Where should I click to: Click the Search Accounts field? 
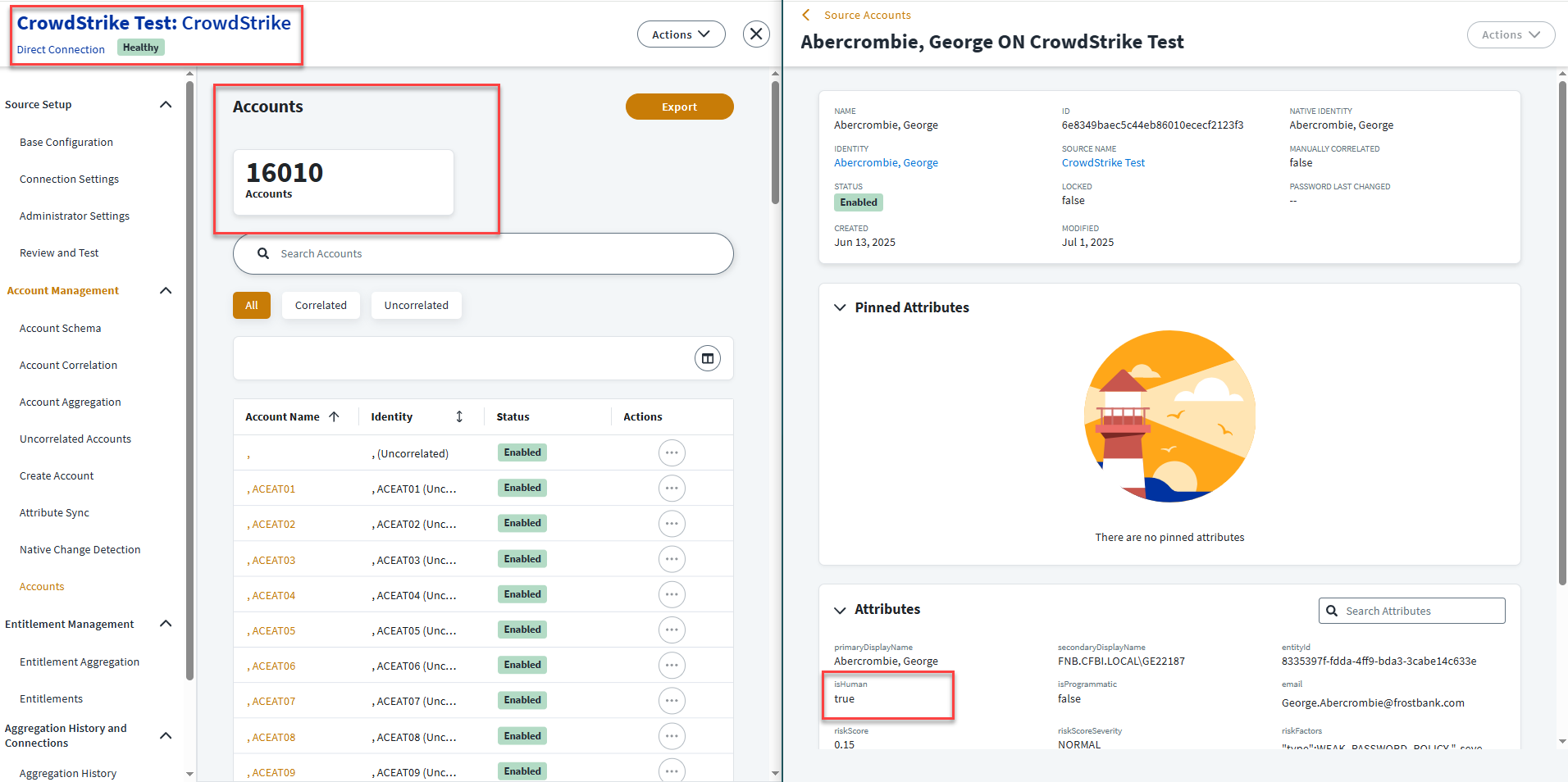(483, 253)
